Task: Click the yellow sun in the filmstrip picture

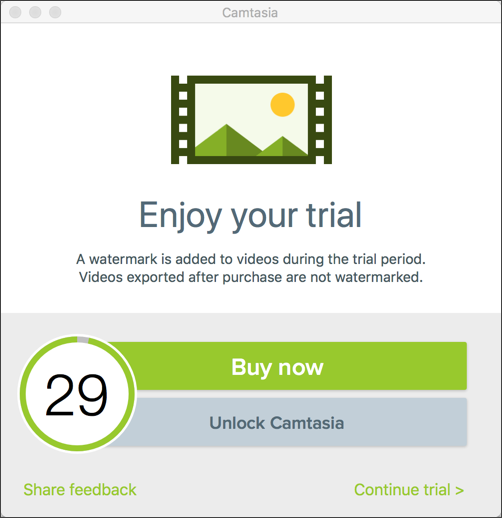Action: [283, 105]
